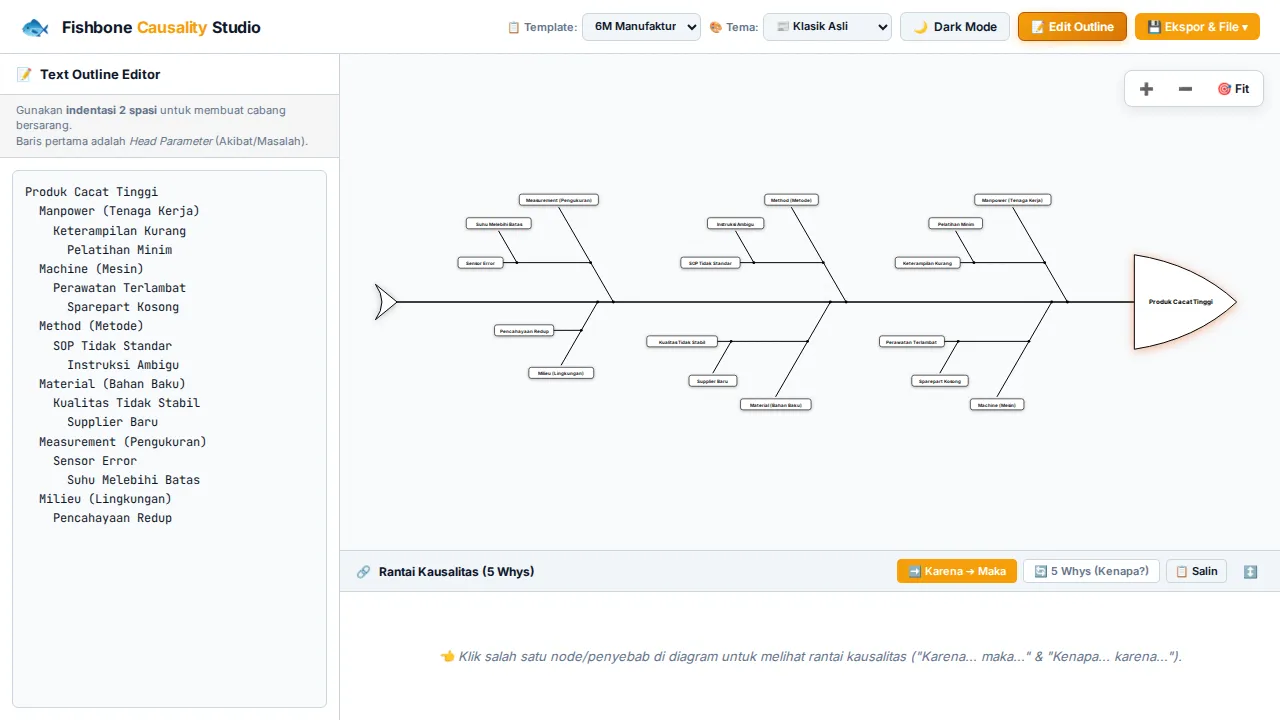The height and width of the screenshot is (720, 1280).
Task: Select the Milieu (Lingkungan) node
Action: click(561, 373)
